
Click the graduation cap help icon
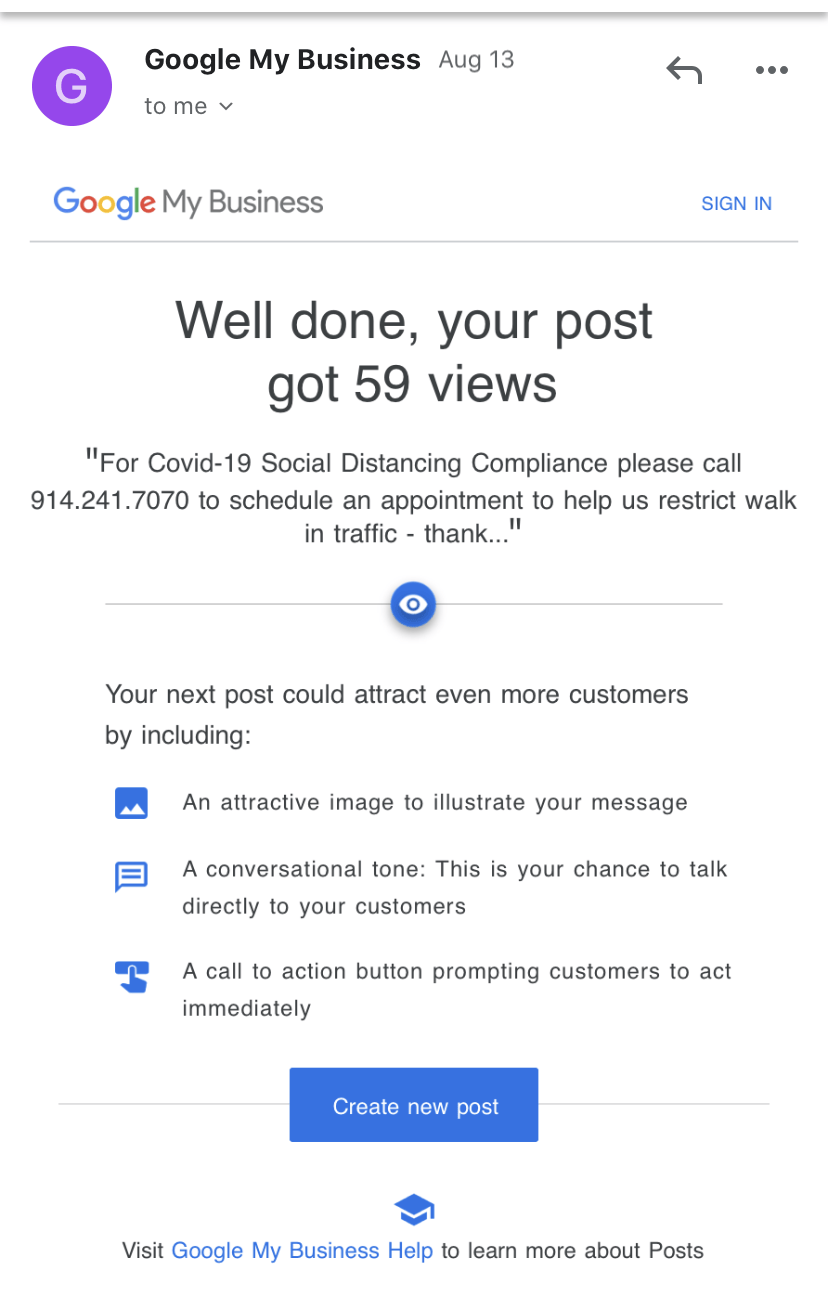[x=413, y=1210]
